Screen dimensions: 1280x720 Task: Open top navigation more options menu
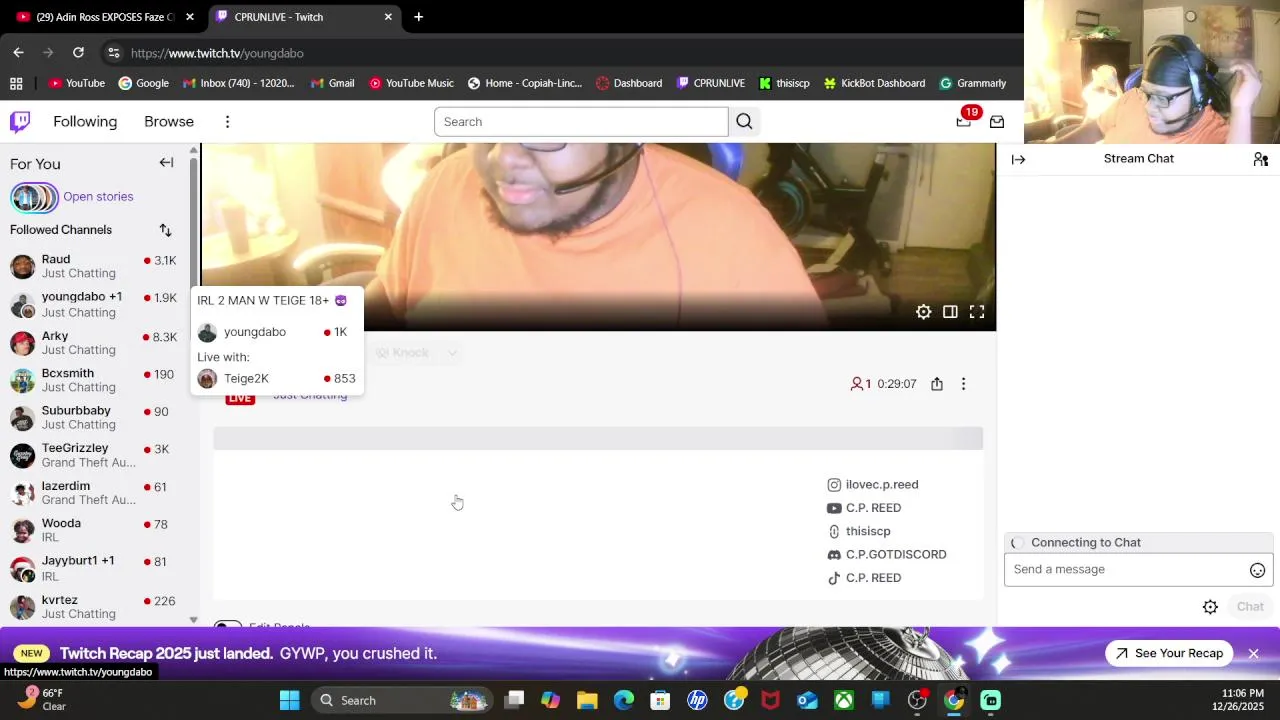[227, 122]
